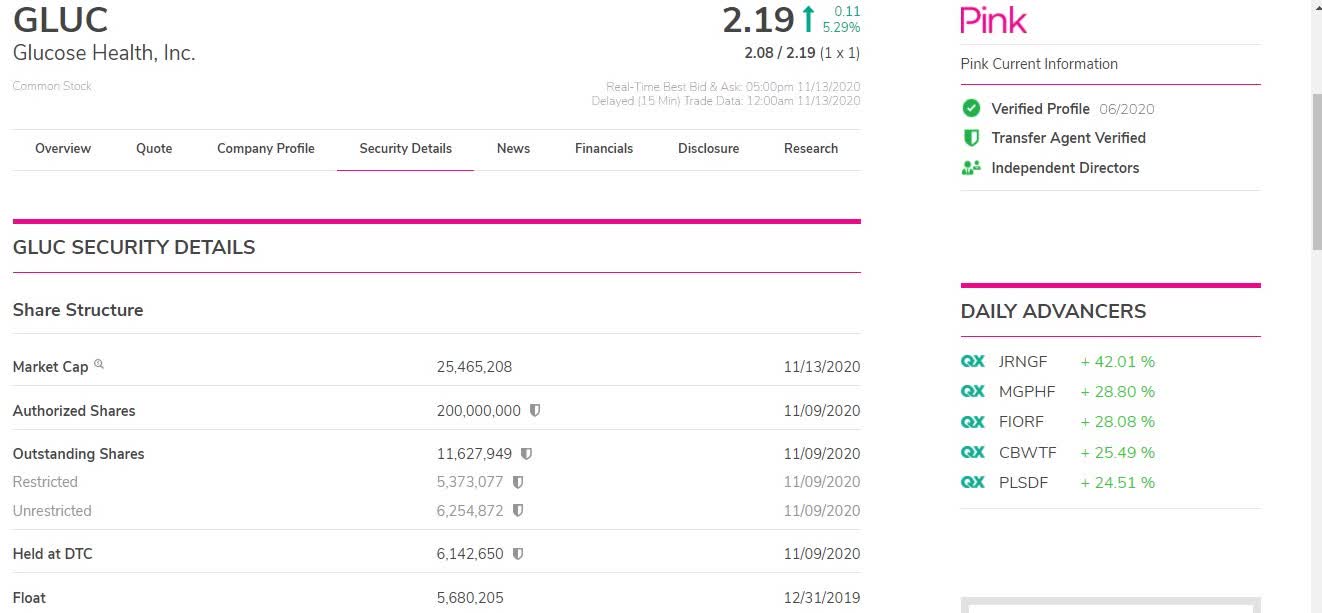Open the FIORF daily advancer link
This screenshot has width=1322, height=613.
(1021, 422)
